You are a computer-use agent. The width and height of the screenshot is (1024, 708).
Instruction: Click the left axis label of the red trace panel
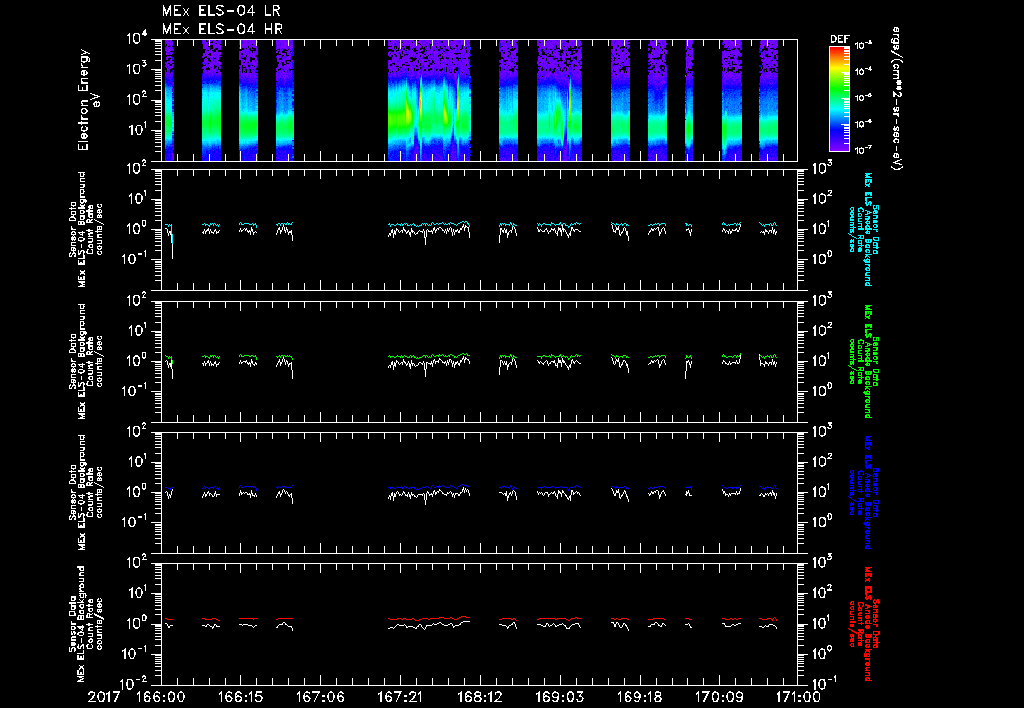[86, 624]
